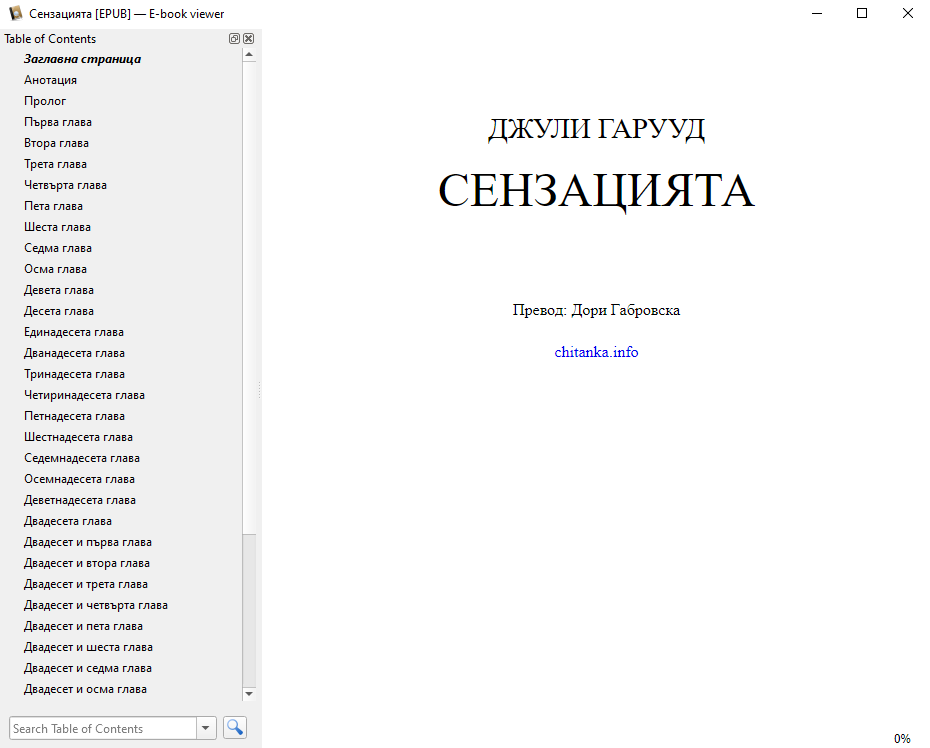The image size is (930, 748).
Task: Jump to 'Двадесет и осма глава'
Action: pos(85,689)
